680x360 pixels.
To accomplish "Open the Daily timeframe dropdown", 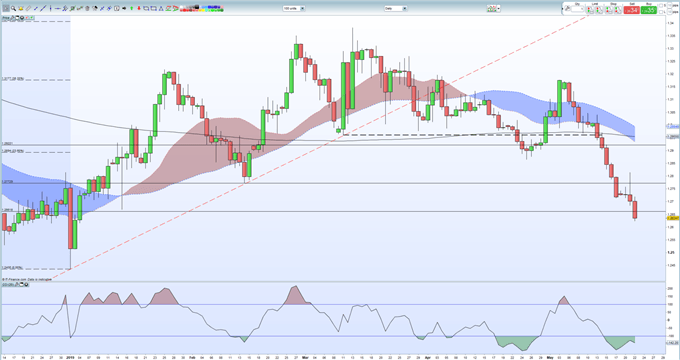I will tap(396, 8).
